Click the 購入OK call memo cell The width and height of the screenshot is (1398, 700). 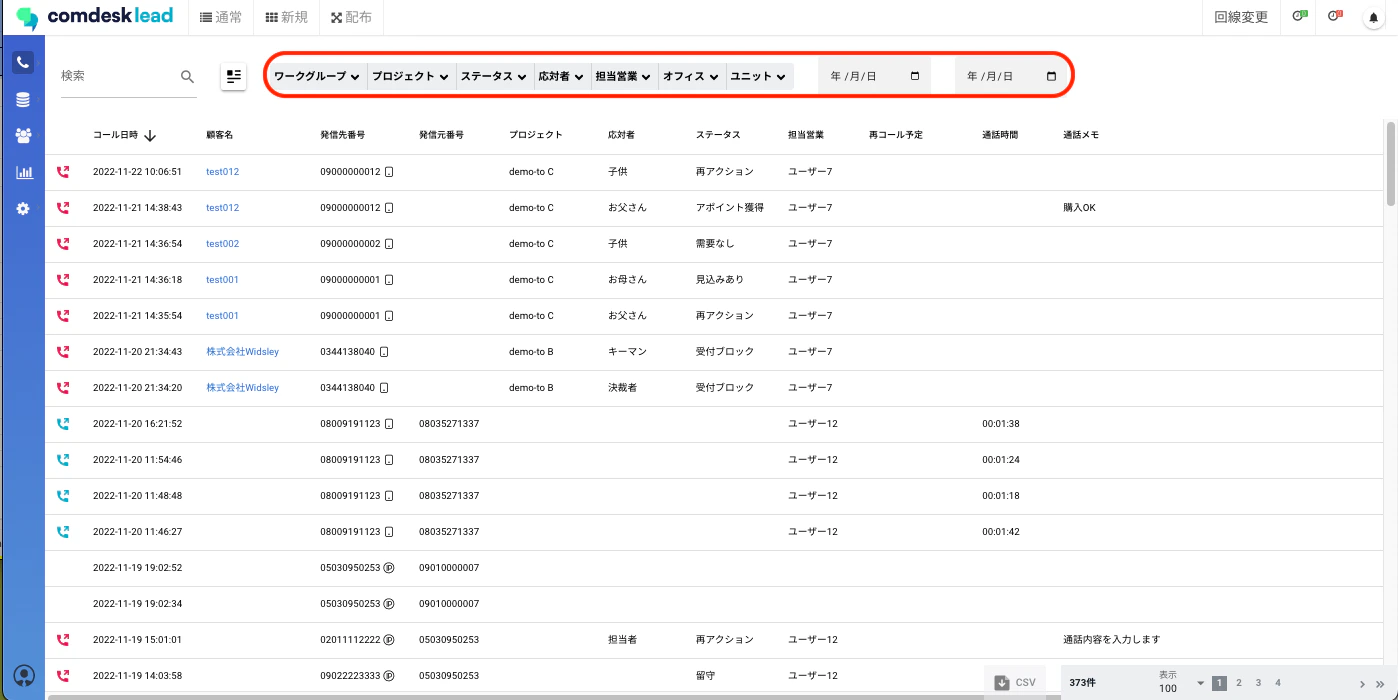(1080, 208)
